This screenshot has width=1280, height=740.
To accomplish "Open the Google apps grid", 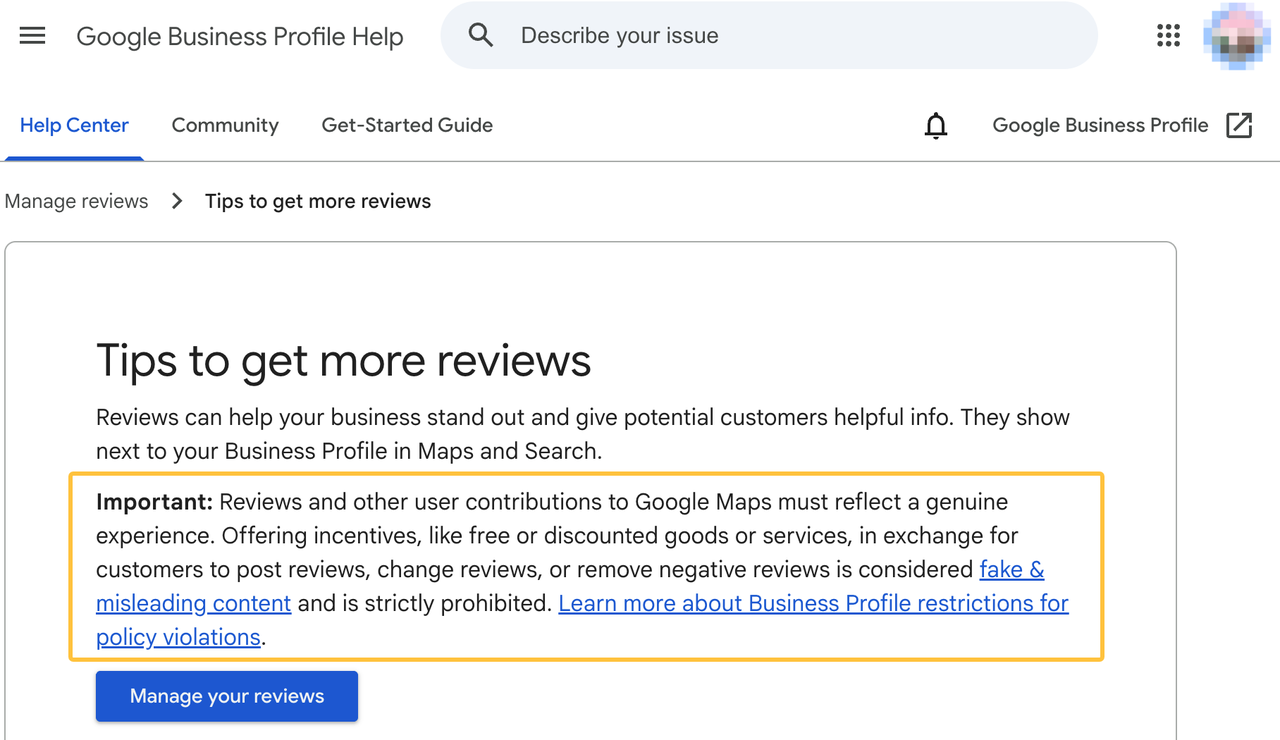I will 1168,36.
